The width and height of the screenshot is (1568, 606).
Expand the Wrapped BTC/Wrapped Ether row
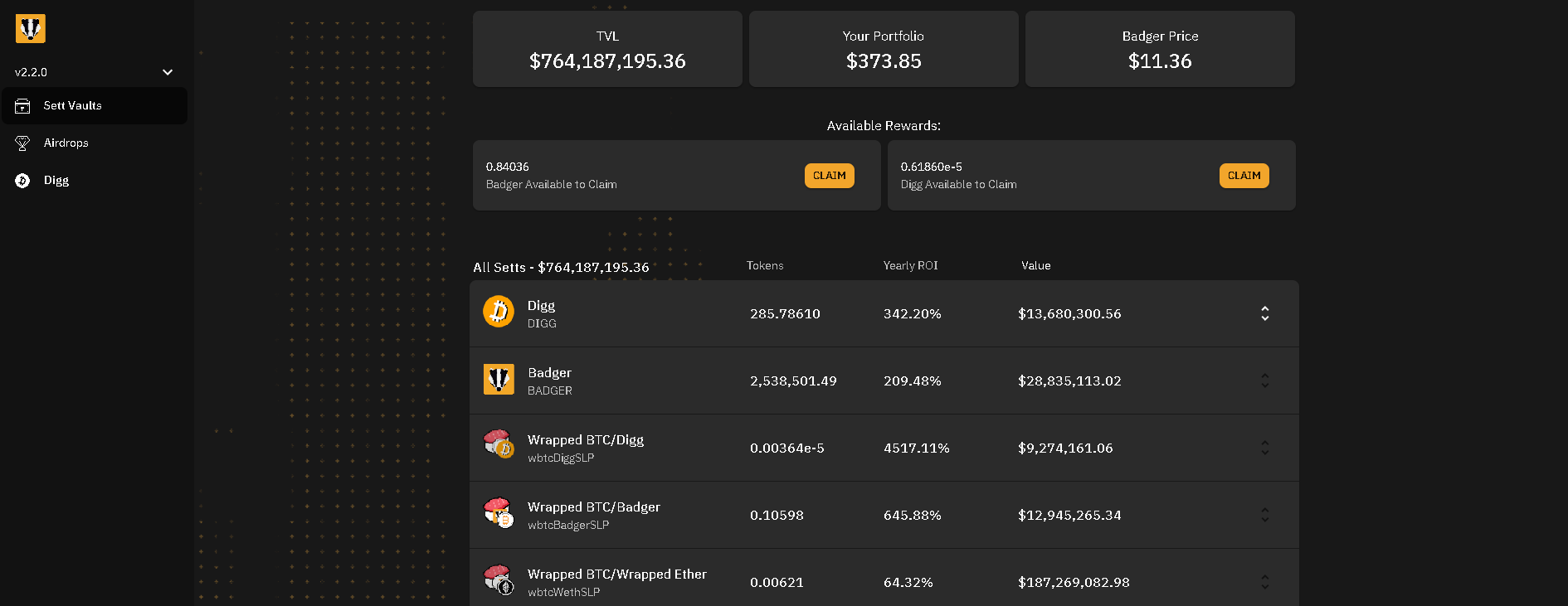[1265, 582]
